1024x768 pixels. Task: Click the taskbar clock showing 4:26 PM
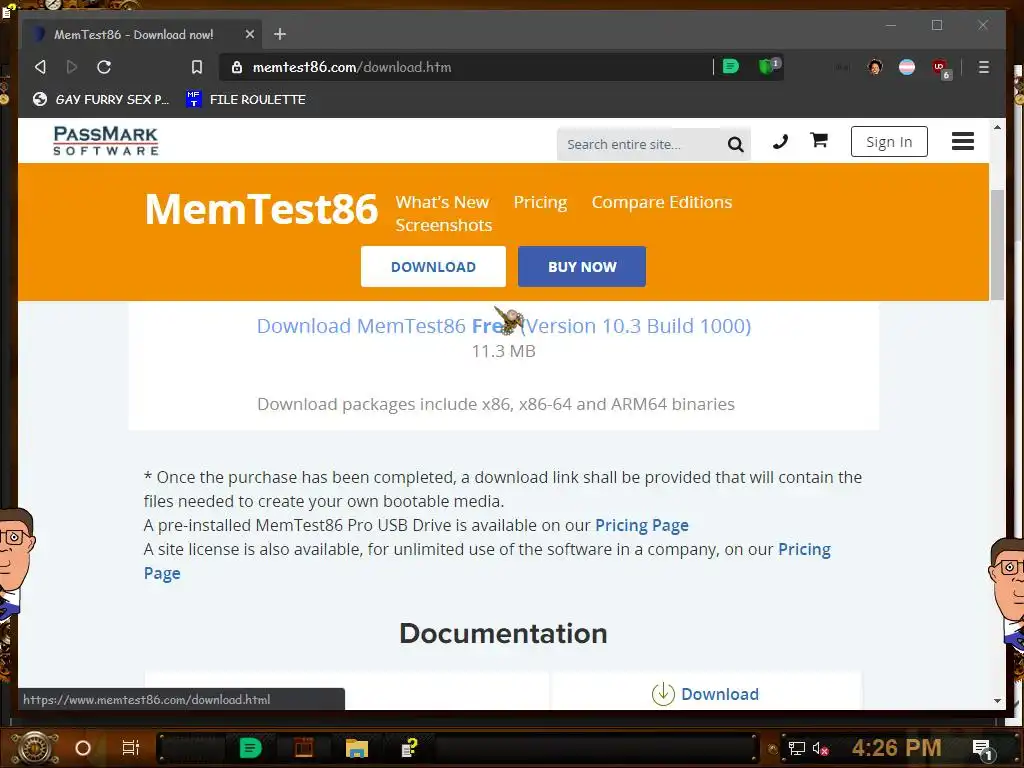(x=896, y=748)
